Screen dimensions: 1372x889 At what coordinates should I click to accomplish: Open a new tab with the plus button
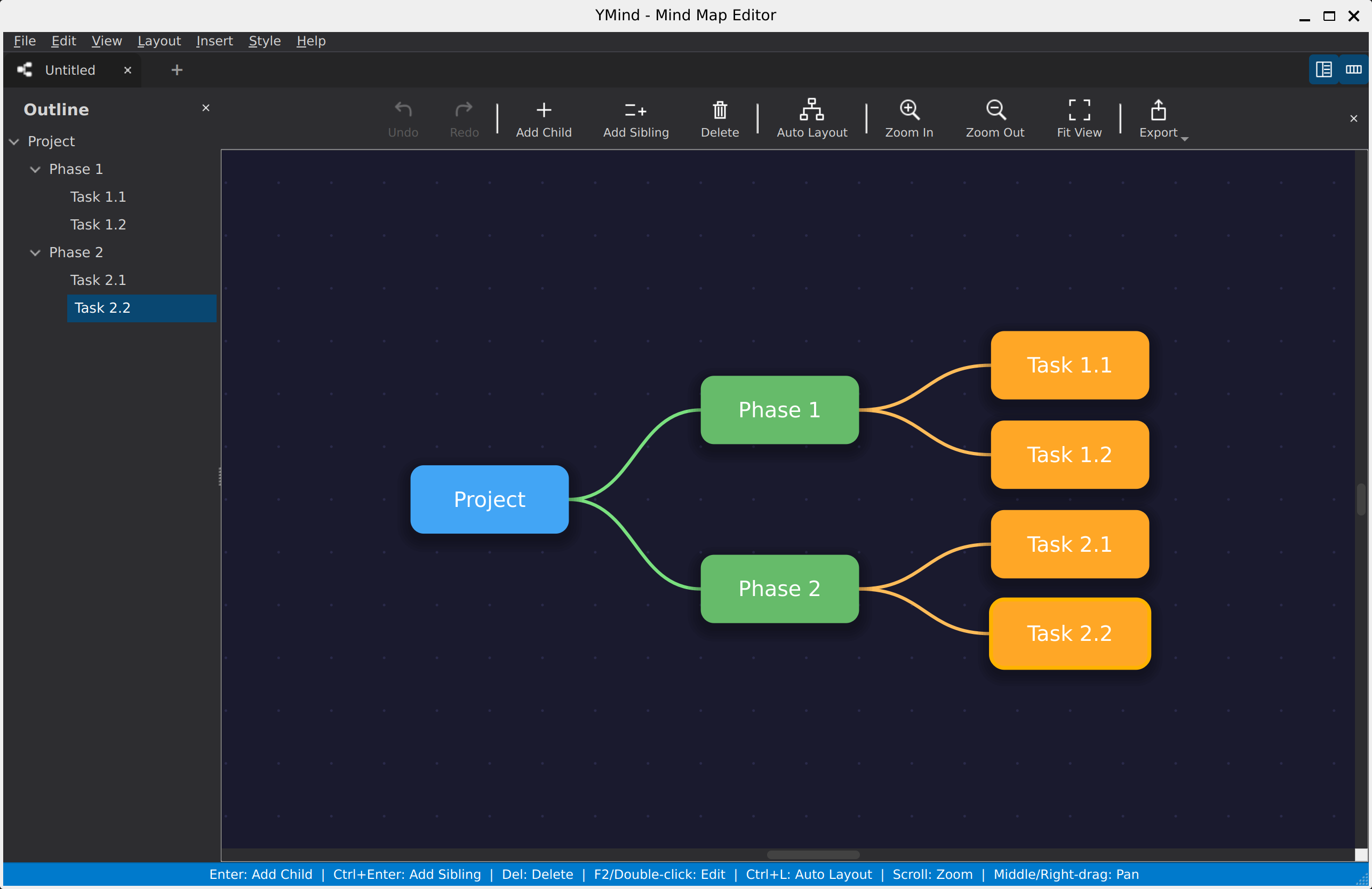(177, 70)
